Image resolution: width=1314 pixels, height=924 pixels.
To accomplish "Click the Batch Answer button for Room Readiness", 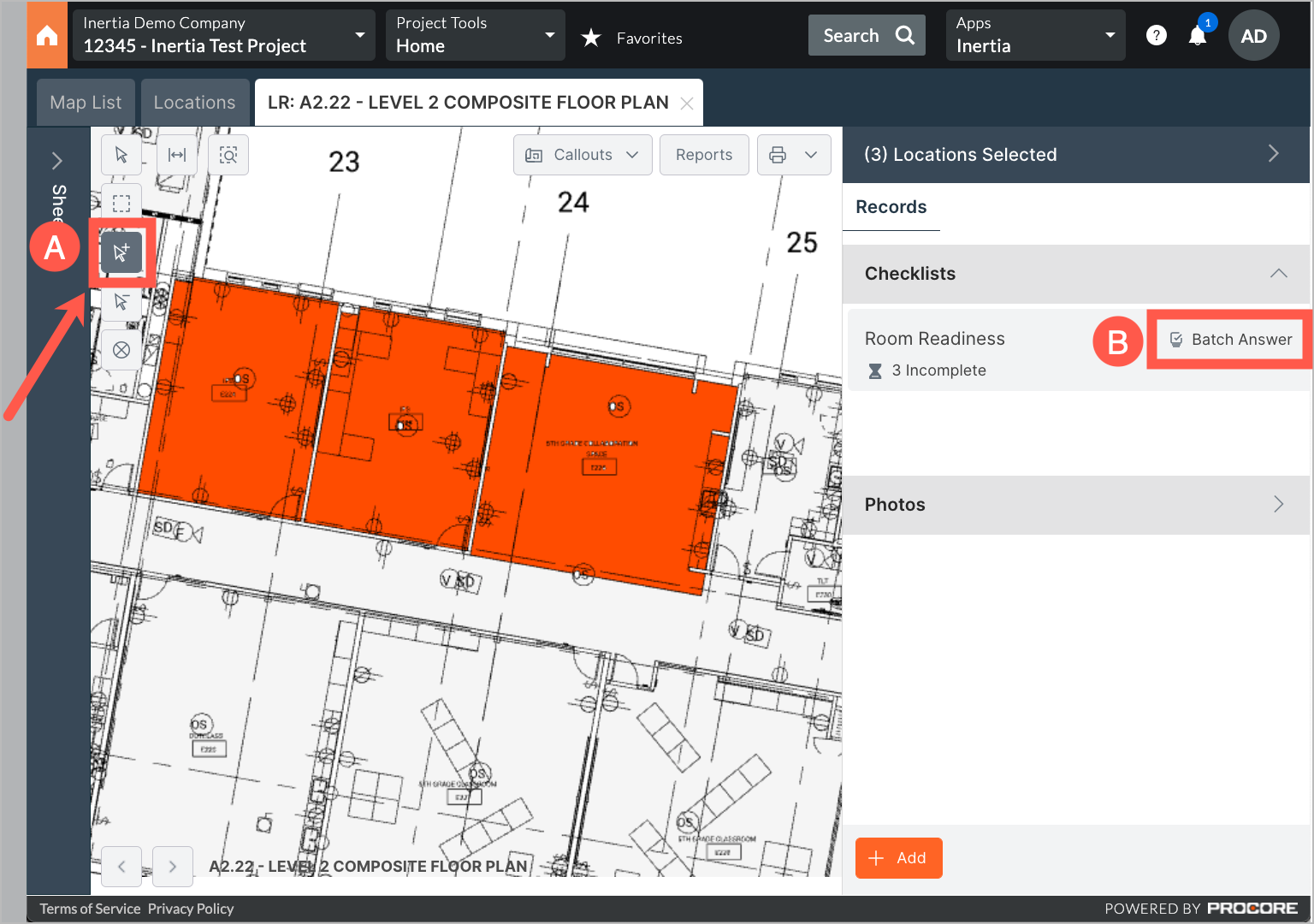I will point(1230,339).
